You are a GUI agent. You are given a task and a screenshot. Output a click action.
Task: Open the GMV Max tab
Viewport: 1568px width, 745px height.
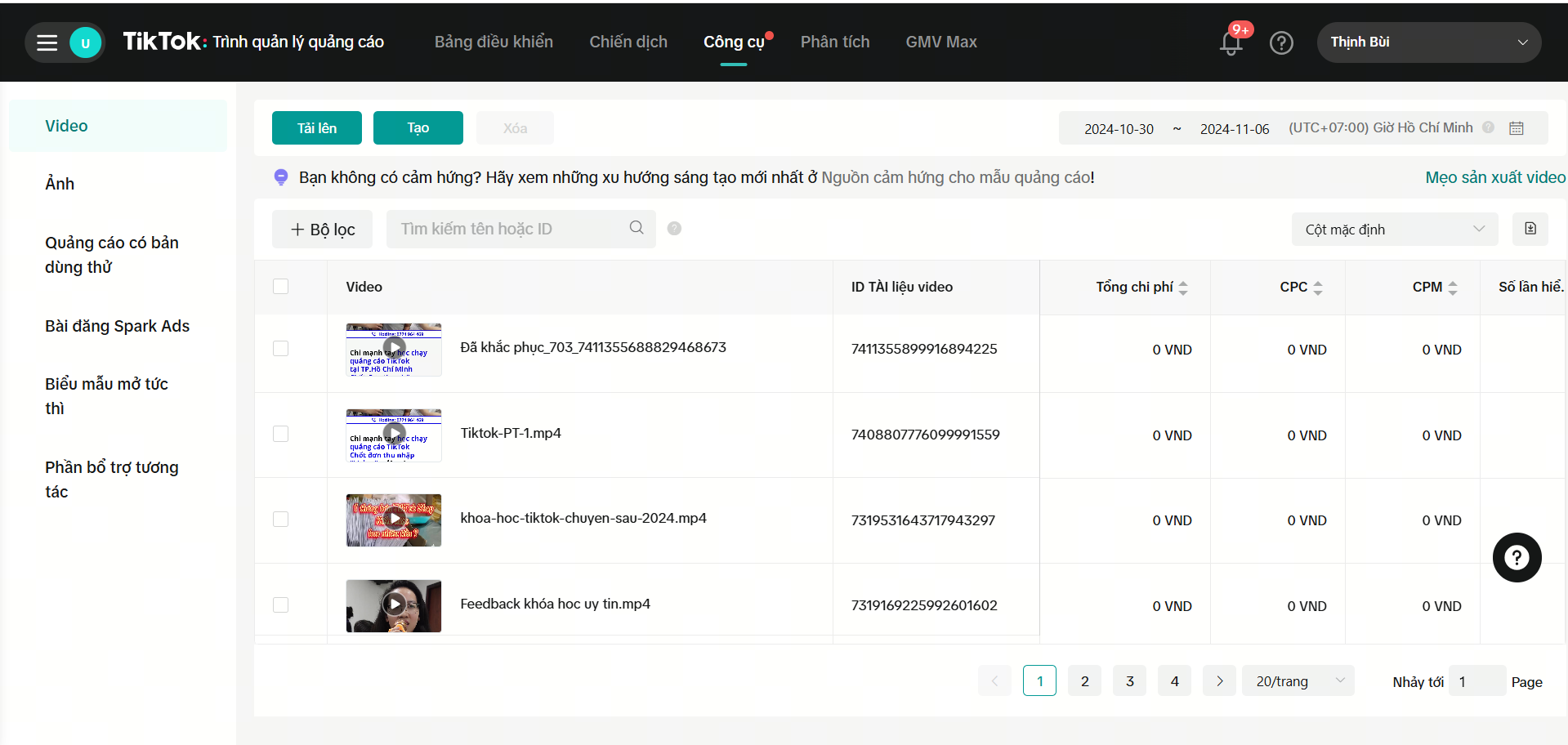pyautogui.click(x=941, y=42)
